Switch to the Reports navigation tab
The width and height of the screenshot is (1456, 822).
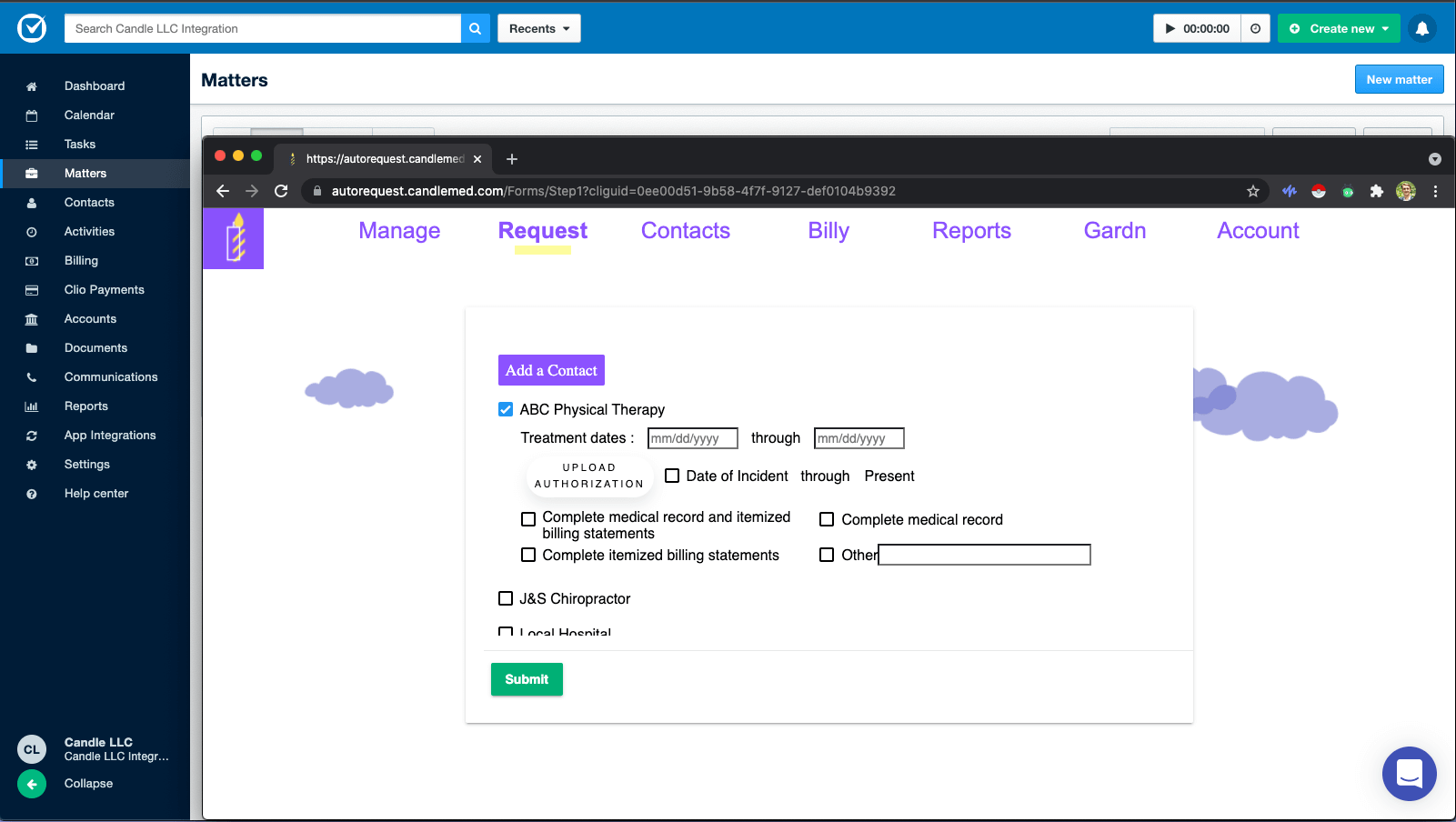(x=971, y=231)
